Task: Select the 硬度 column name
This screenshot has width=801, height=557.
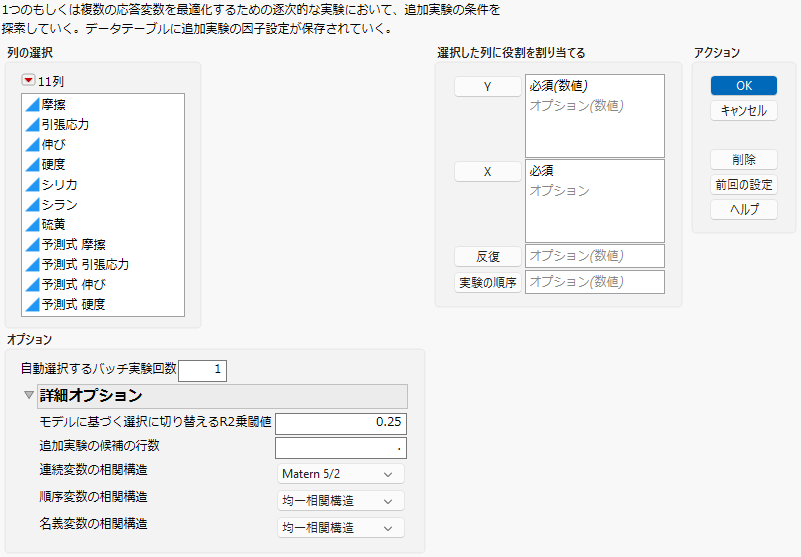Action: click(54, 165)
